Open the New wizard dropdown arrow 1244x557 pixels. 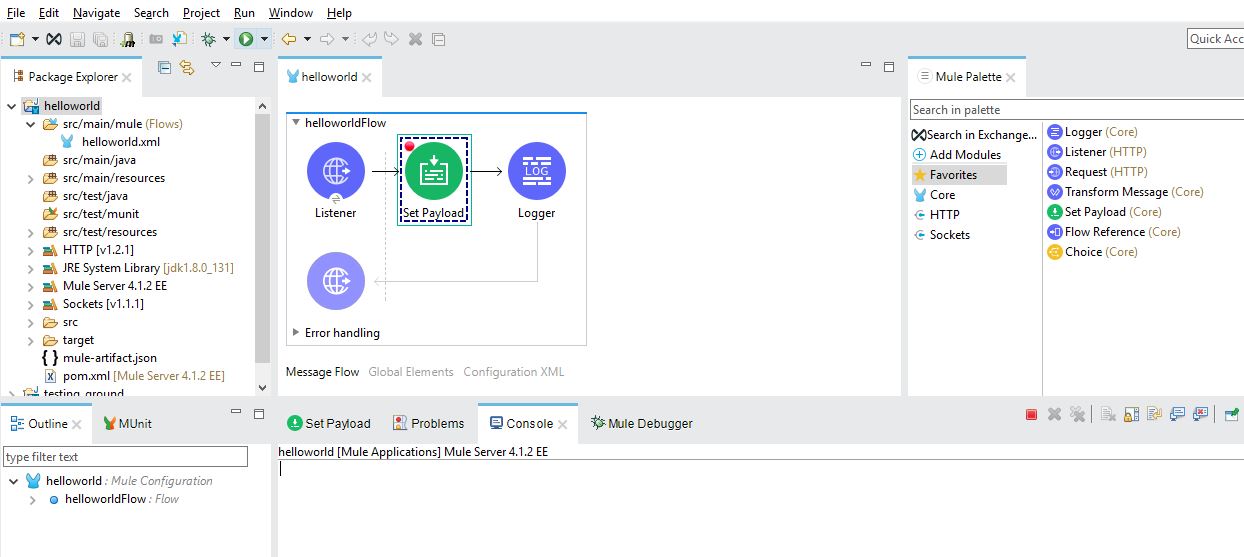(x=35, y=39)
